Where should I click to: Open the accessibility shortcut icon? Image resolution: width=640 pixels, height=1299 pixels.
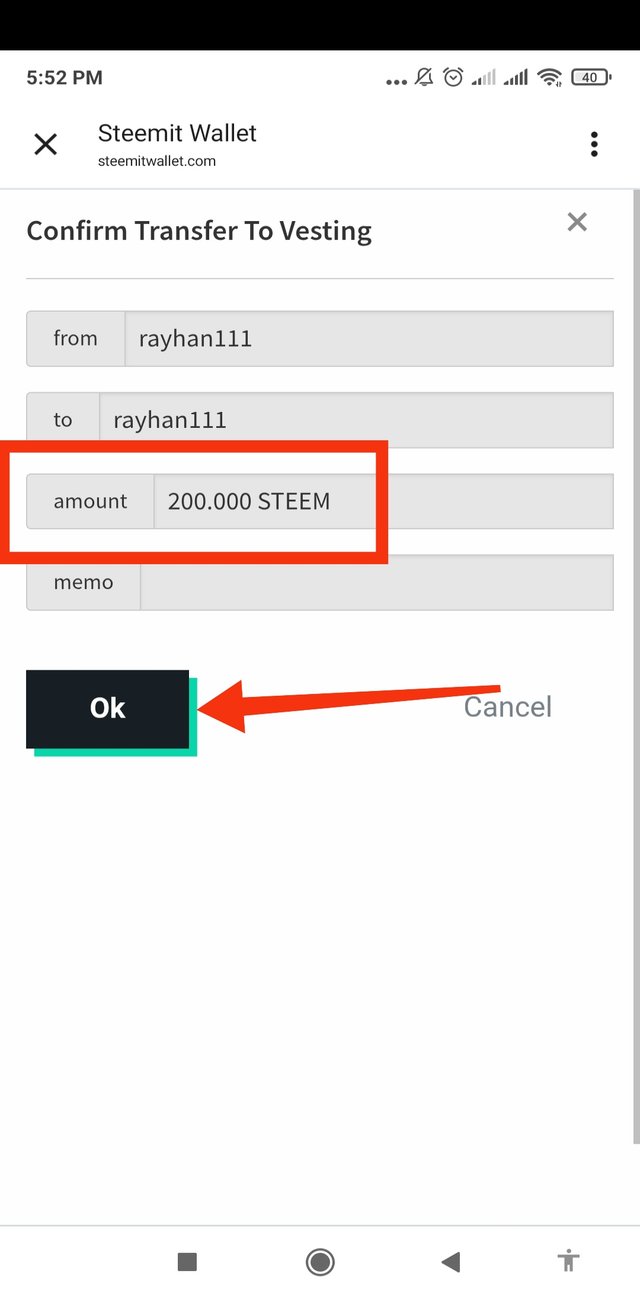tap(569, 1261)
